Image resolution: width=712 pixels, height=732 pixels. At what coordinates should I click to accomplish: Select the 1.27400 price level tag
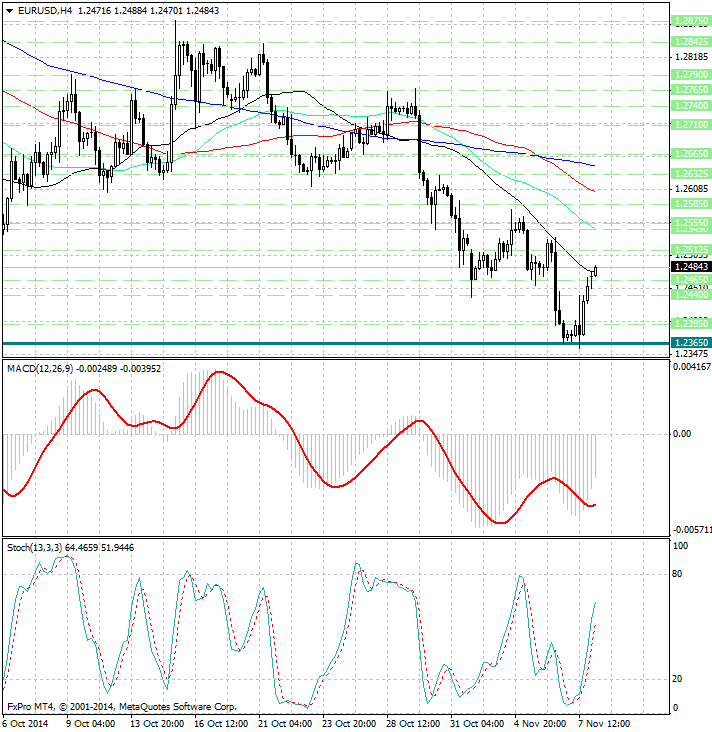690,105
